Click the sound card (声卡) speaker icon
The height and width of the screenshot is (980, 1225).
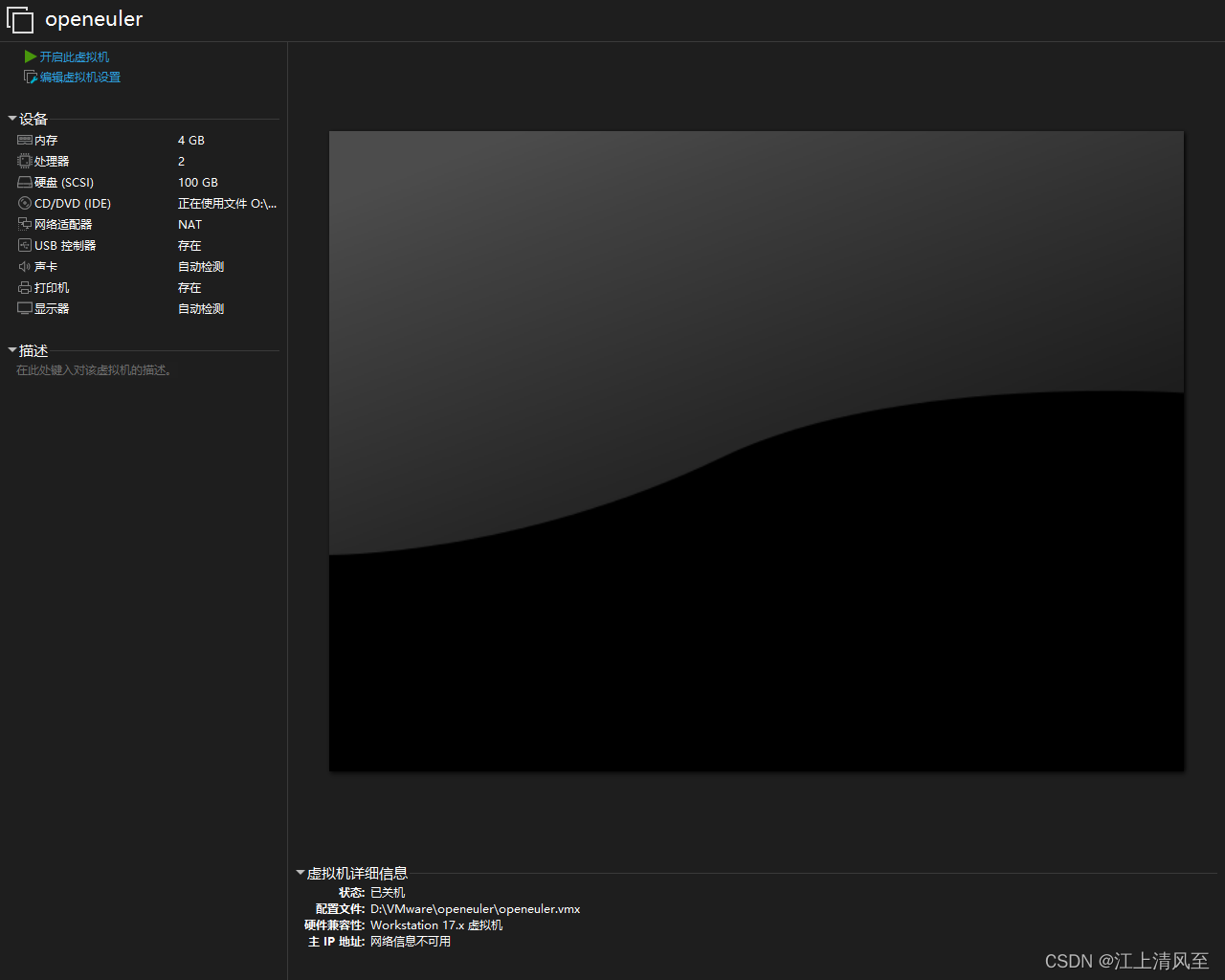pos(25,267)
